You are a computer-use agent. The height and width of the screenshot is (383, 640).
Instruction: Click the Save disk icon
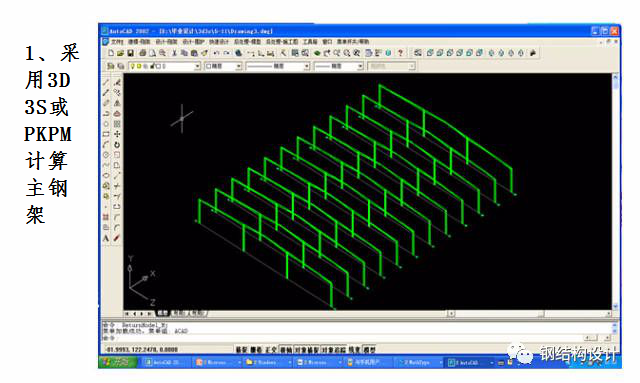tap(131, 53)
